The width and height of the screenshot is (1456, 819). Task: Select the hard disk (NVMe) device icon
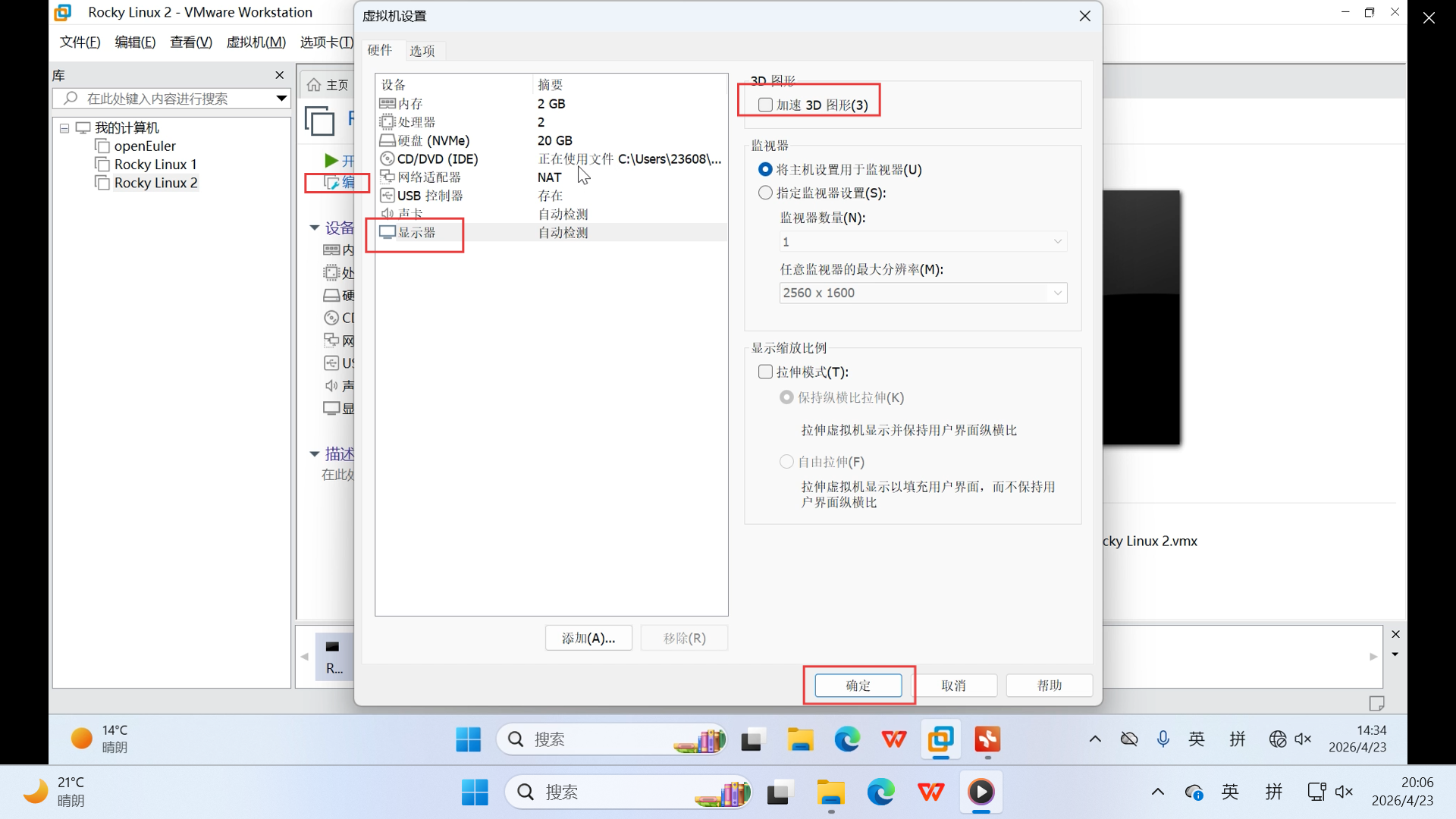click(x=388, y=140)
